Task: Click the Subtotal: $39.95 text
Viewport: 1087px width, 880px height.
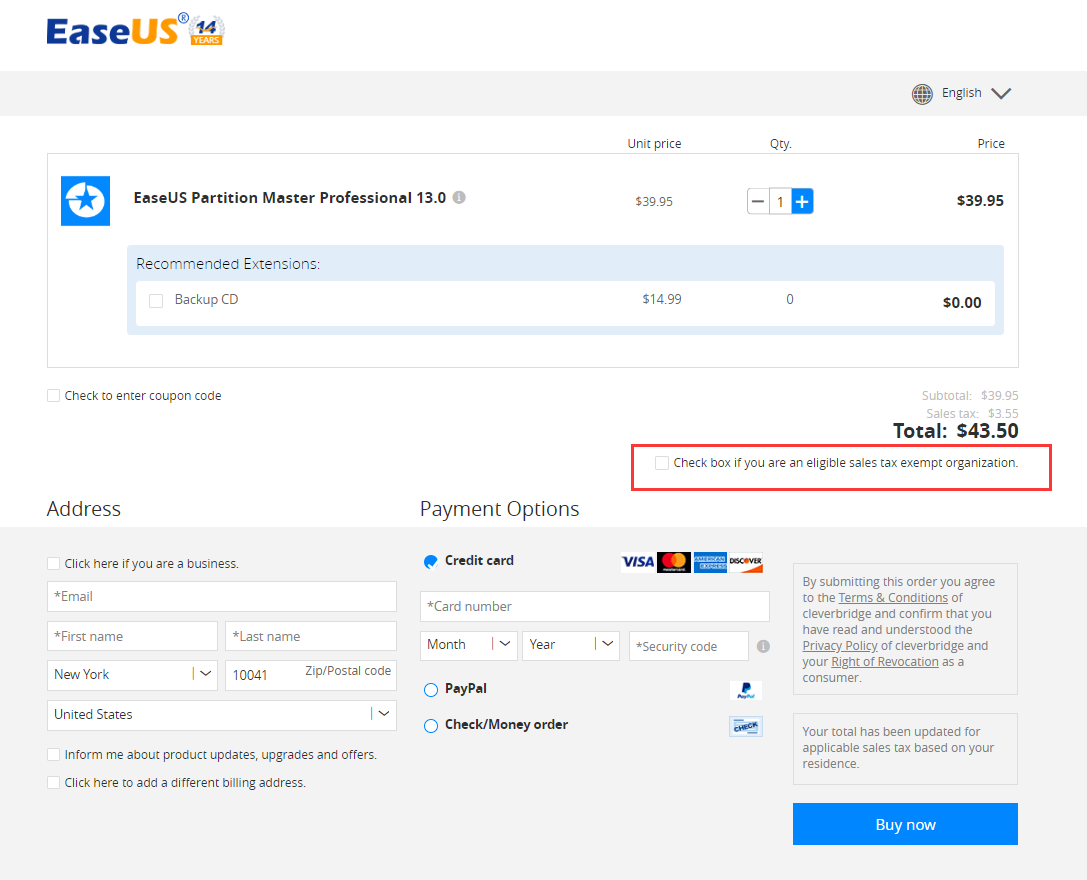Action: tap(970, 396)
